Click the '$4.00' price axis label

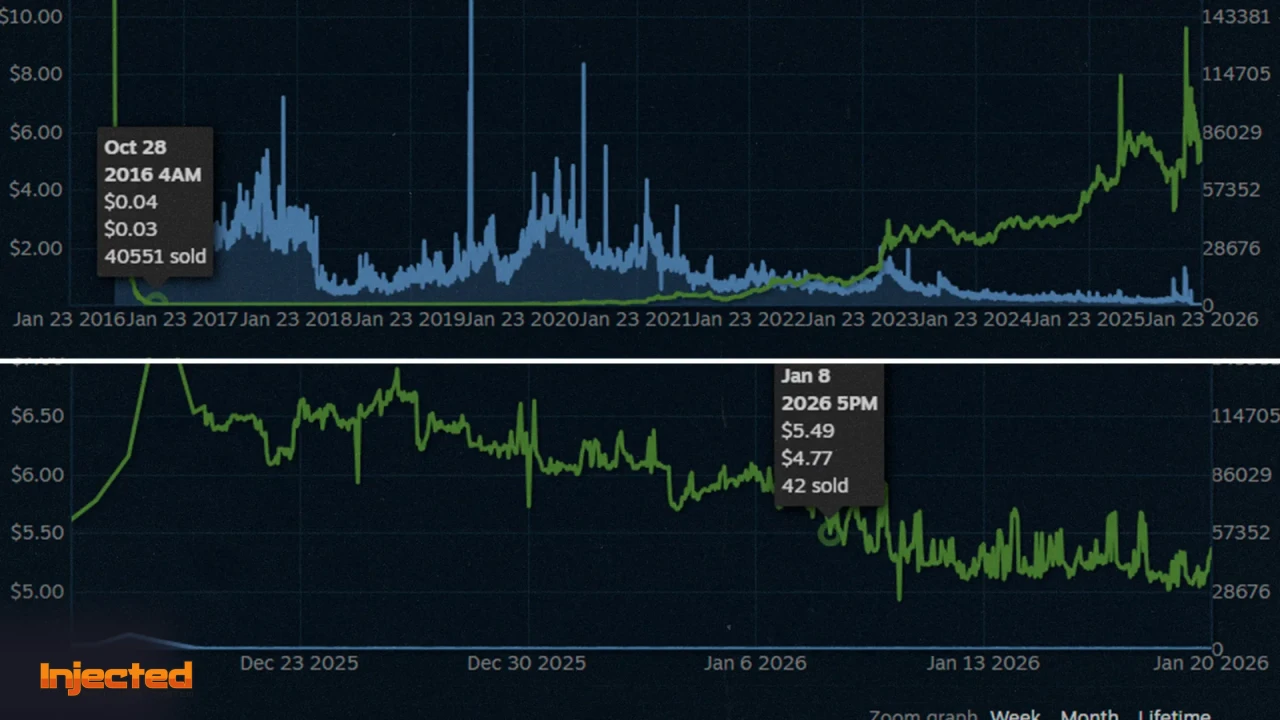tap(35, 189)
